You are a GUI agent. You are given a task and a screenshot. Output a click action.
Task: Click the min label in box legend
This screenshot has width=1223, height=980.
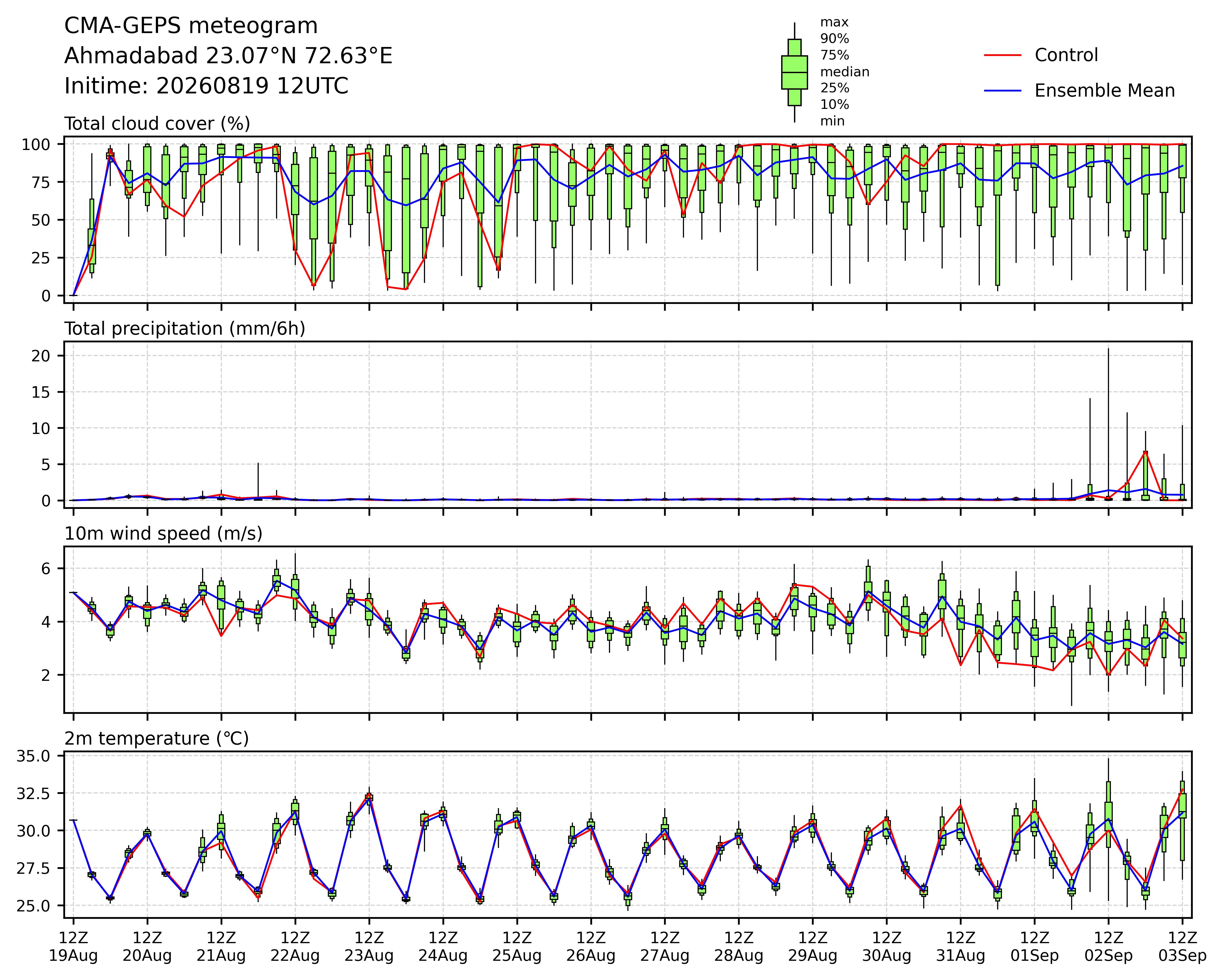(832, 121)
